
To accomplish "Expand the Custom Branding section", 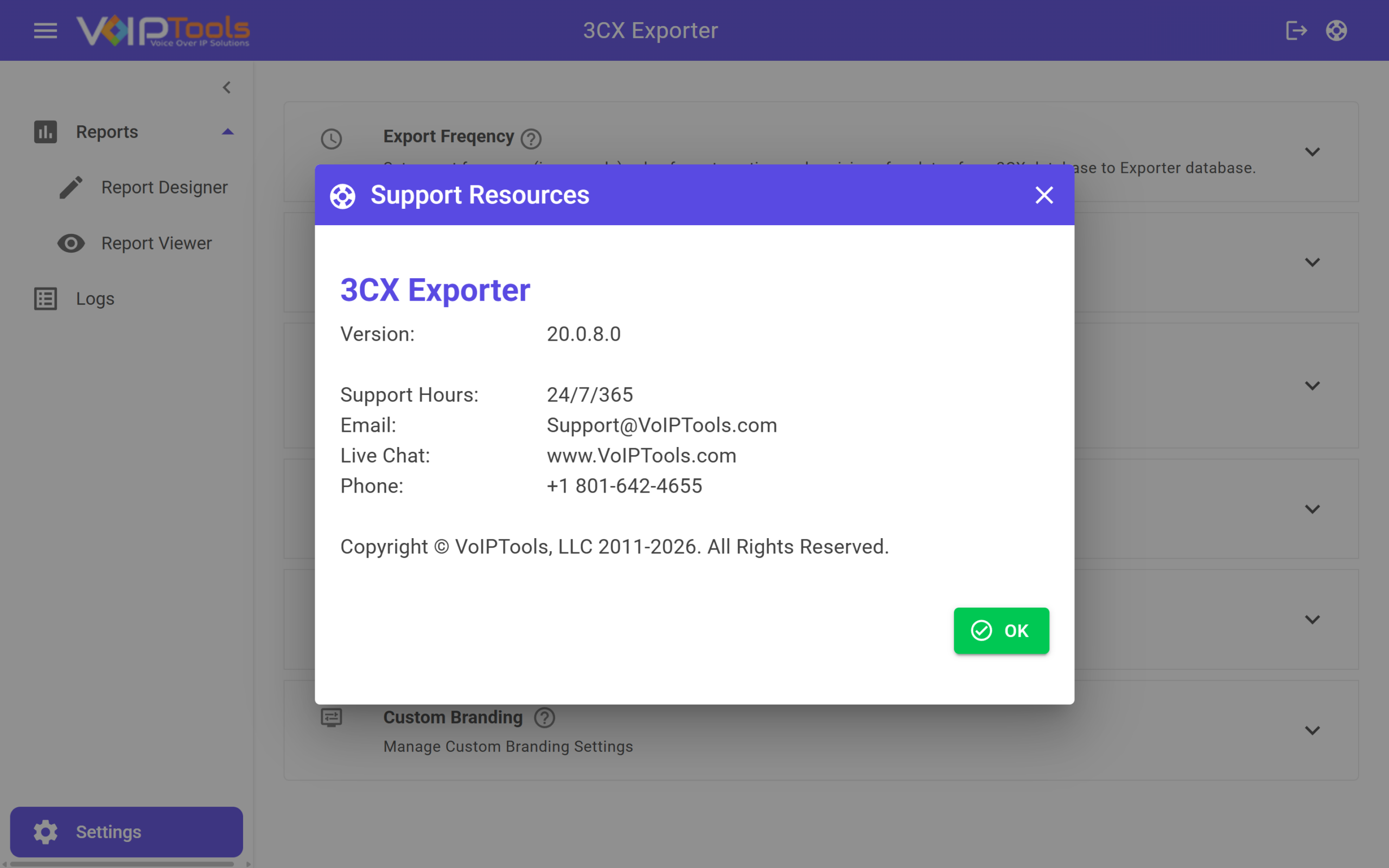I will [1312, 730].
